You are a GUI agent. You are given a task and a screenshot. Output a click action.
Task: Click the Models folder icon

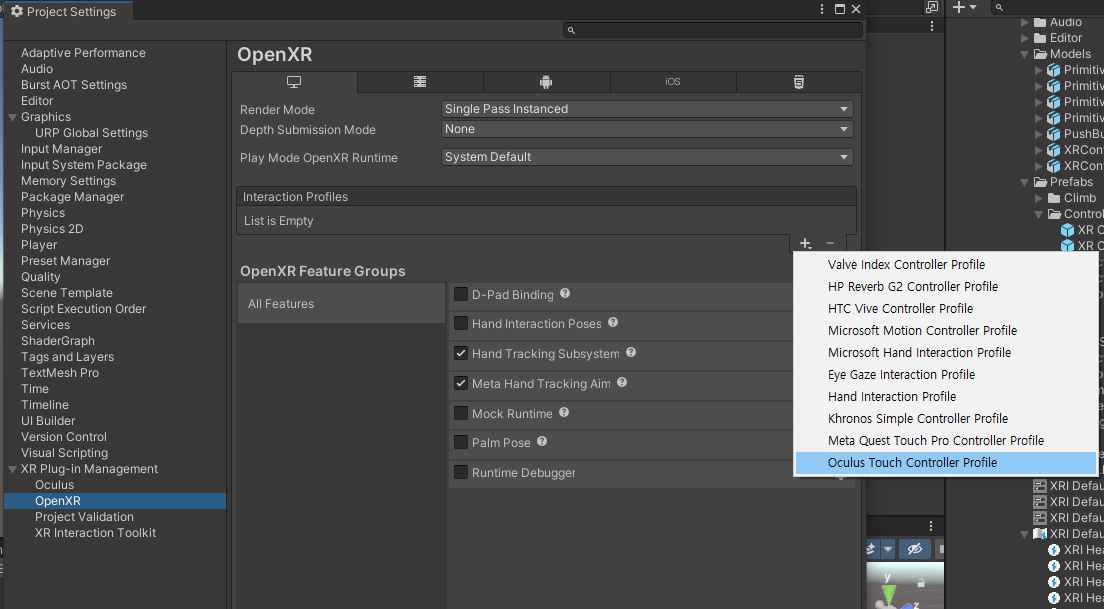click(1040, 54)
